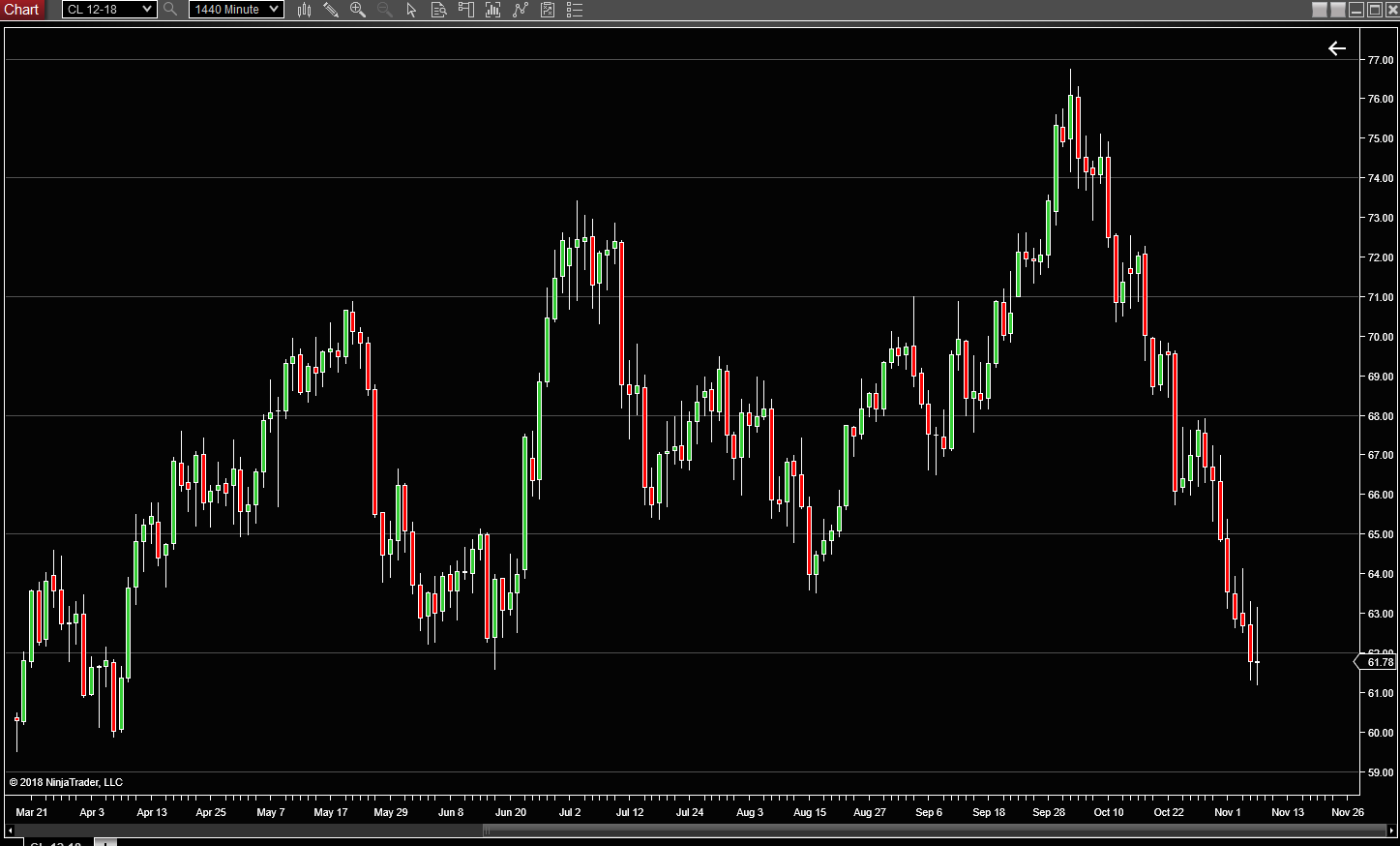Open the data box icon

[x=438, y=10]
